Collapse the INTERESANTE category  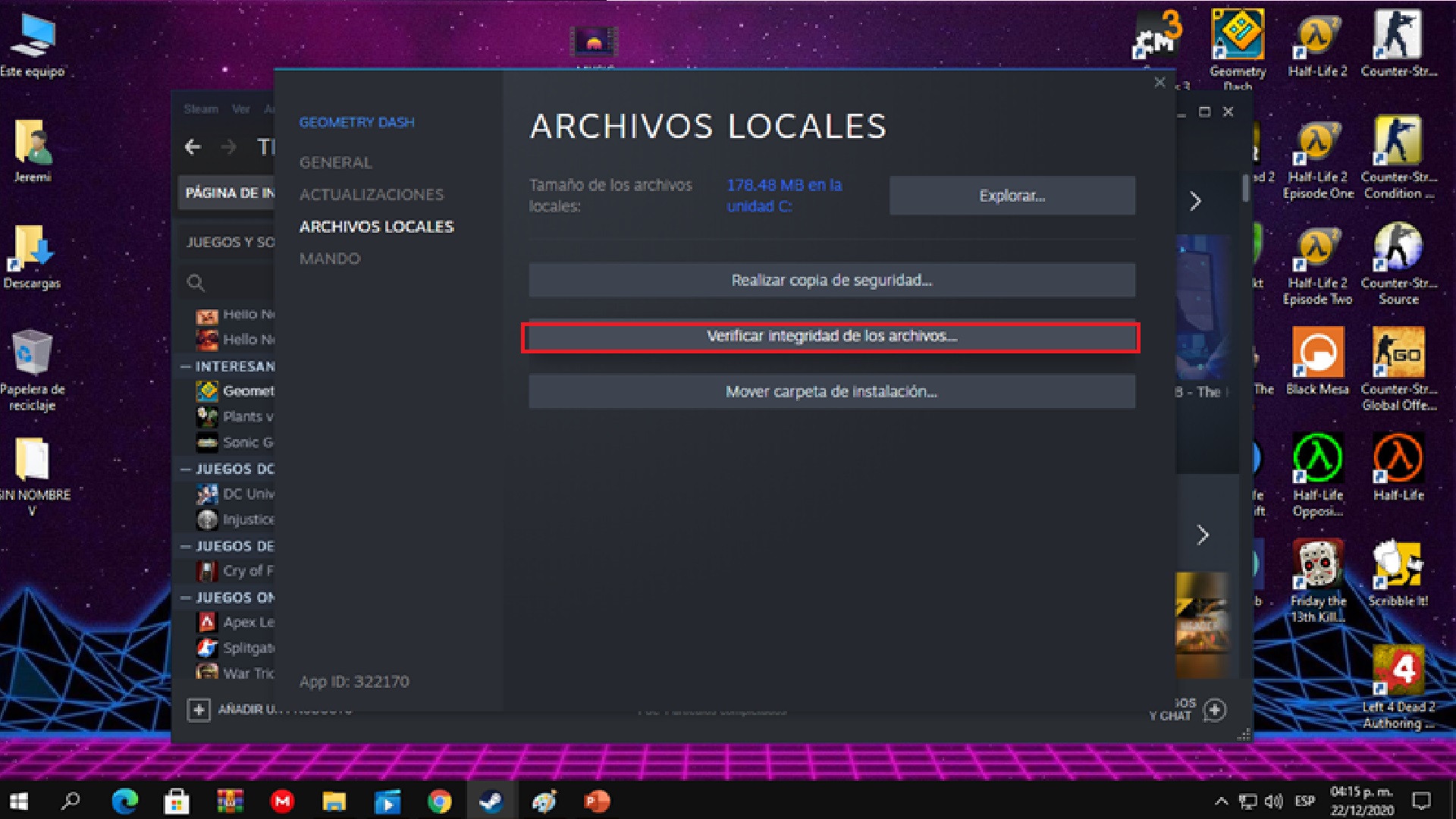pyautogui.click(x=186, y=366)
